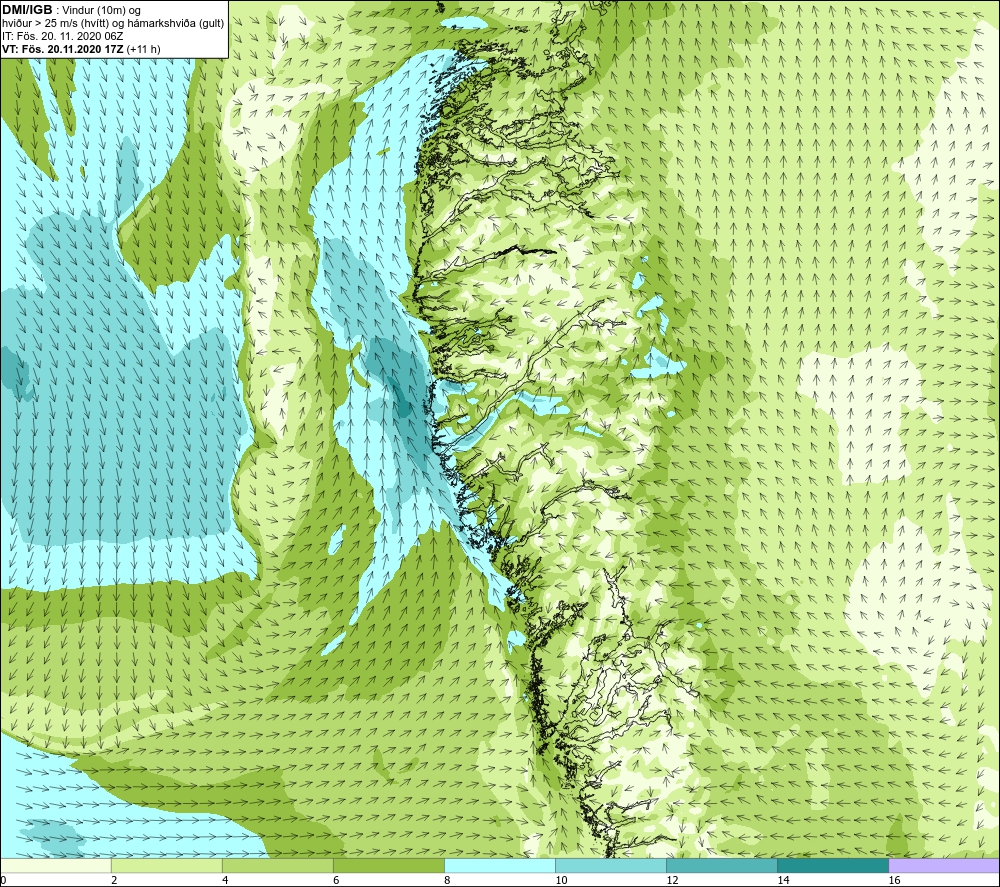Click the 12–14 m/s teal legend swatch
The height and width of the screenshot is (887, 1000).
coord(721,865)
